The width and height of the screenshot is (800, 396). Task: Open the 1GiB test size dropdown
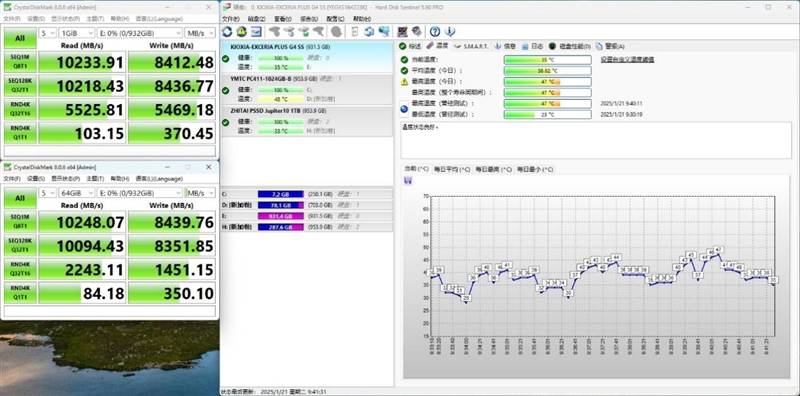click(77, 33)
